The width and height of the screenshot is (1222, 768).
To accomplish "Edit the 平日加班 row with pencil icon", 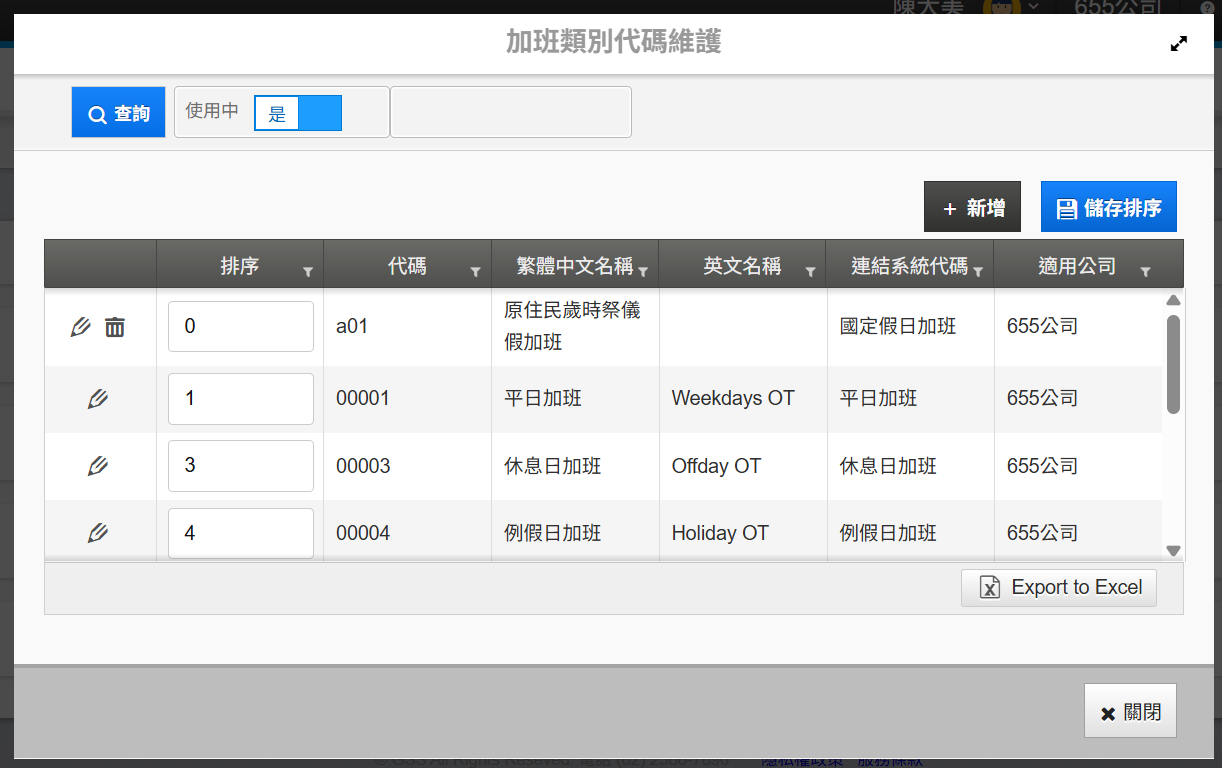I will (98, 399).
